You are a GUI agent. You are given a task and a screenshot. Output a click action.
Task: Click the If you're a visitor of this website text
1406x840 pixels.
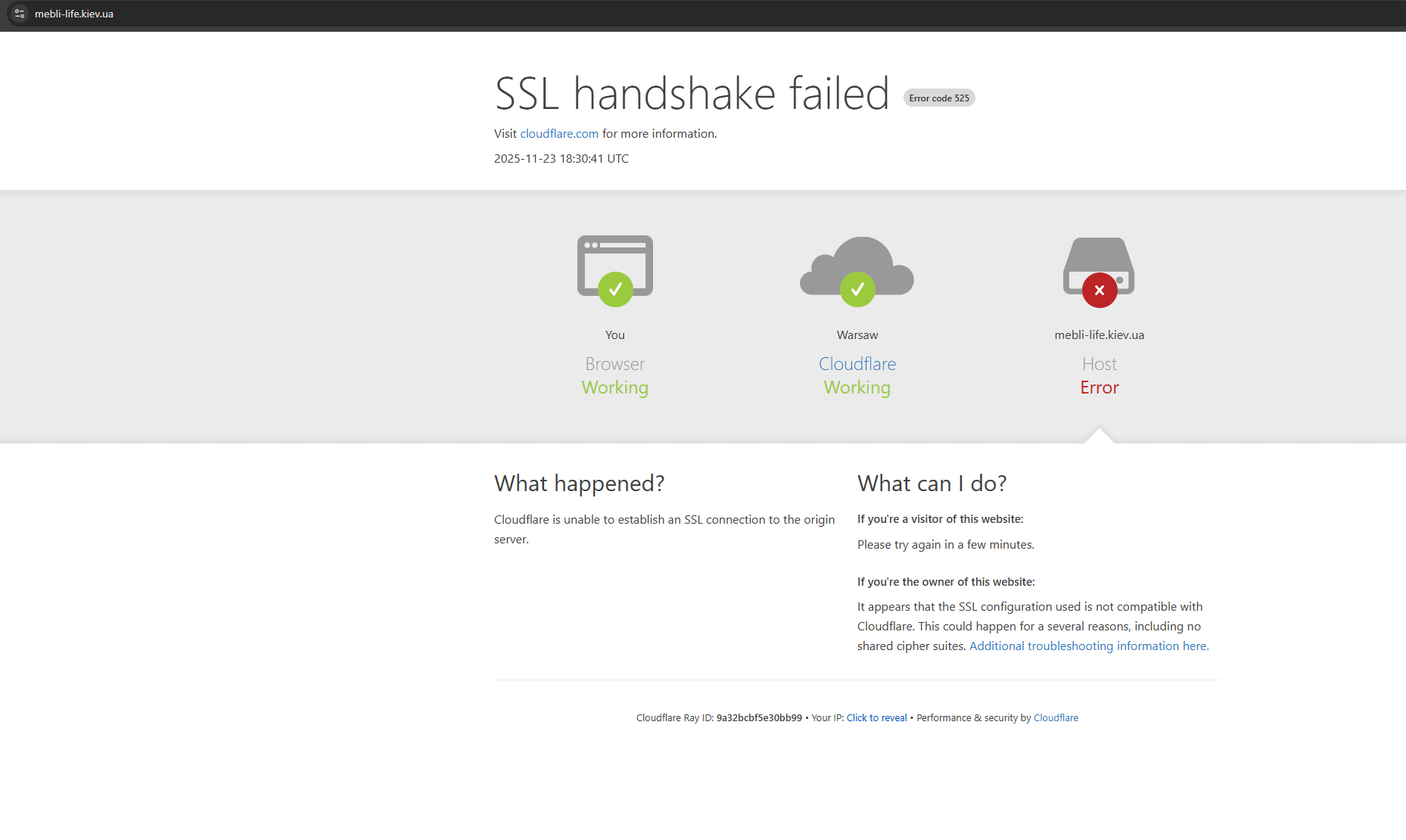[940, 519]
